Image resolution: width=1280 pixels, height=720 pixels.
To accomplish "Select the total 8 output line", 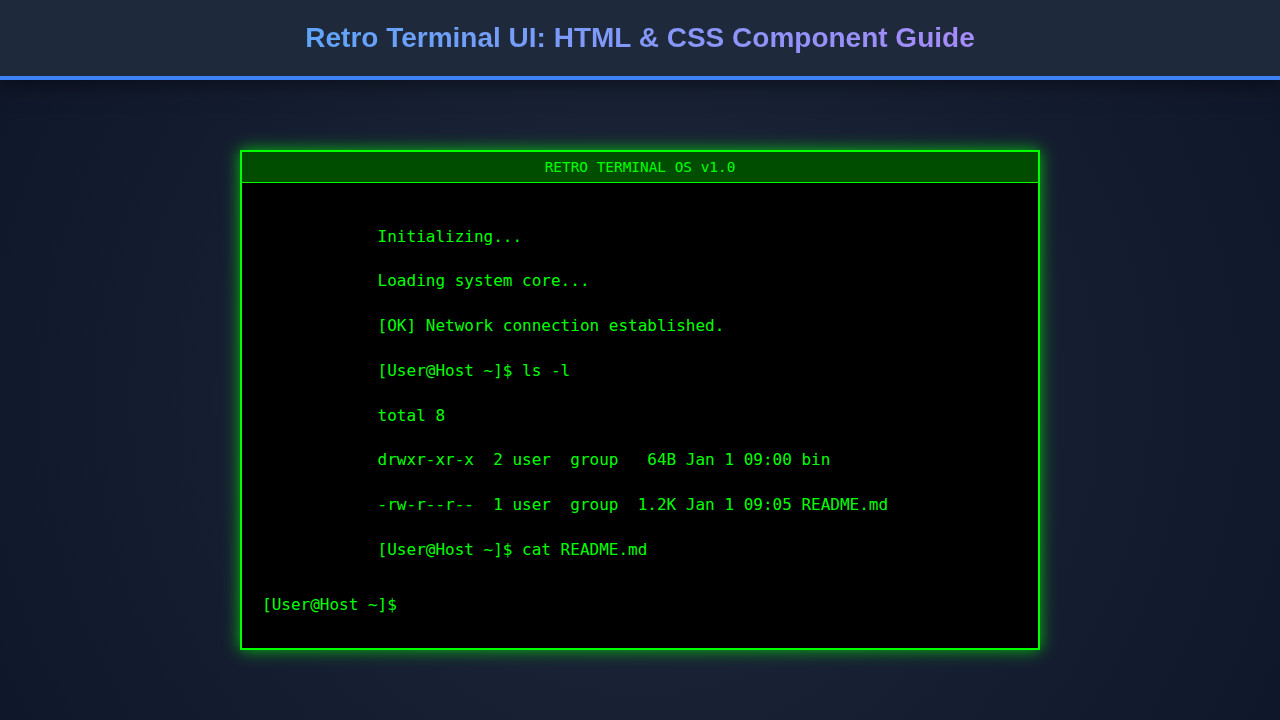I will coord(411,415).
